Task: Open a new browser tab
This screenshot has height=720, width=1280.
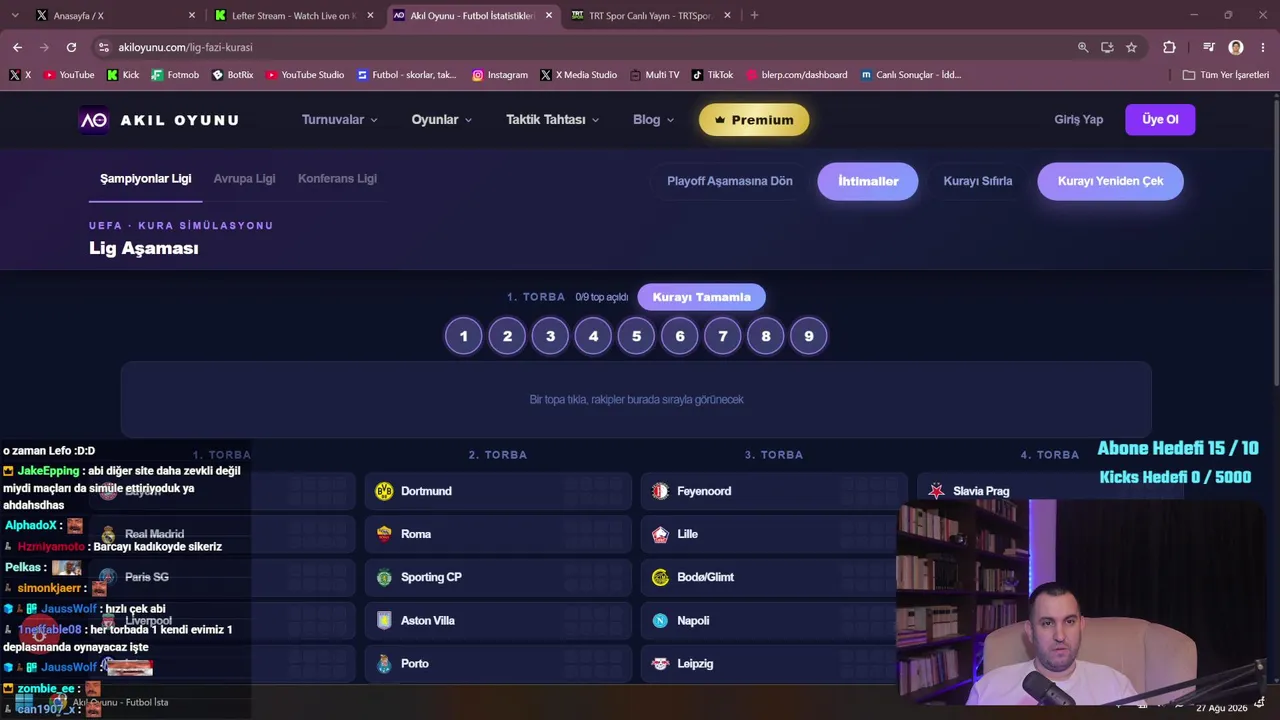Action: coord(754,15)
